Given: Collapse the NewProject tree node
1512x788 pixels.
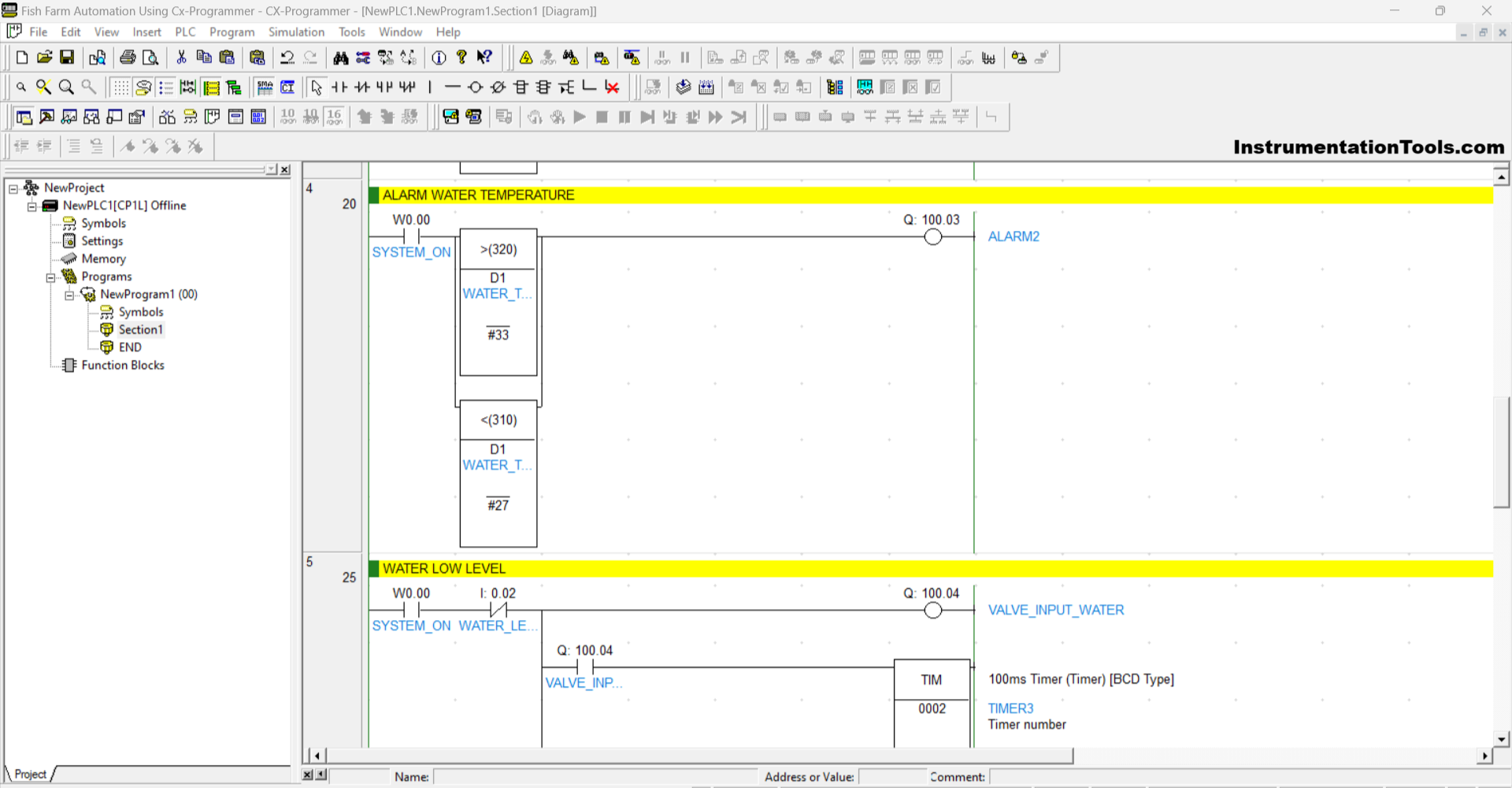Looking at the screenshot, I should tap(13, 188).
